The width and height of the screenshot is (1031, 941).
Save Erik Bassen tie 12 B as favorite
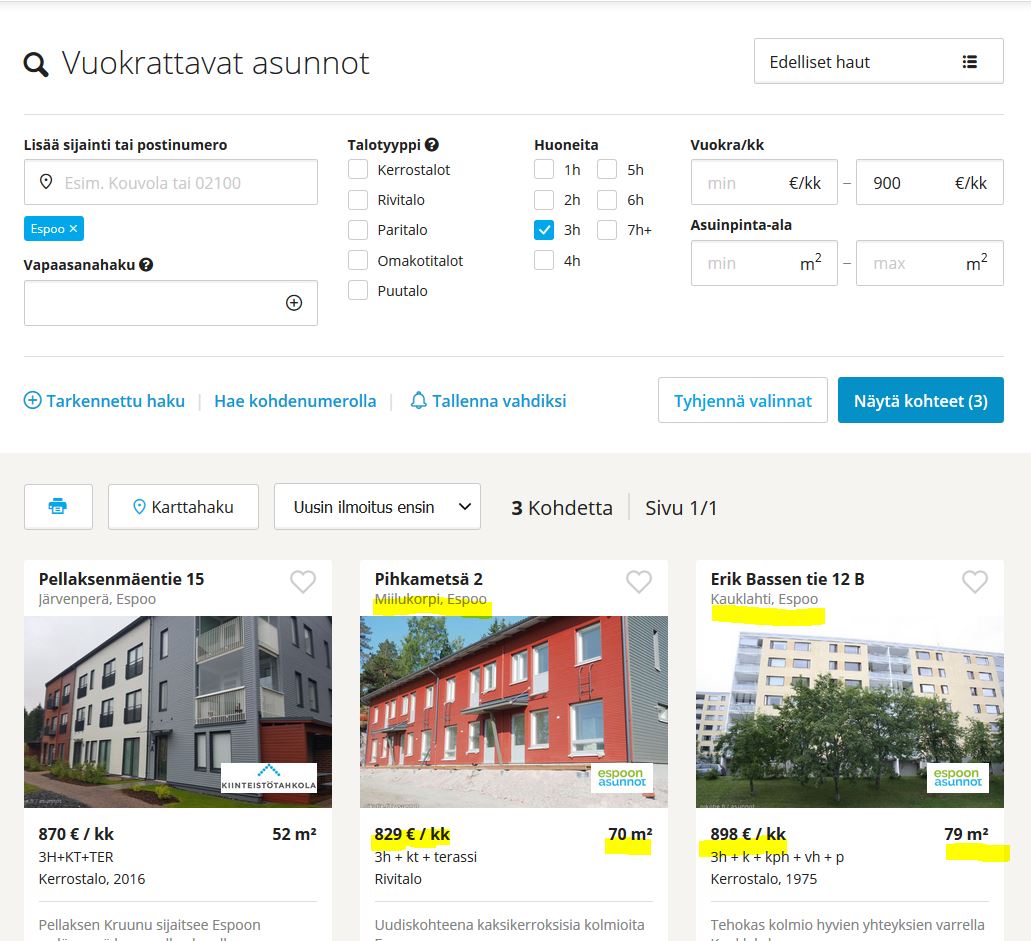point(974,582)
